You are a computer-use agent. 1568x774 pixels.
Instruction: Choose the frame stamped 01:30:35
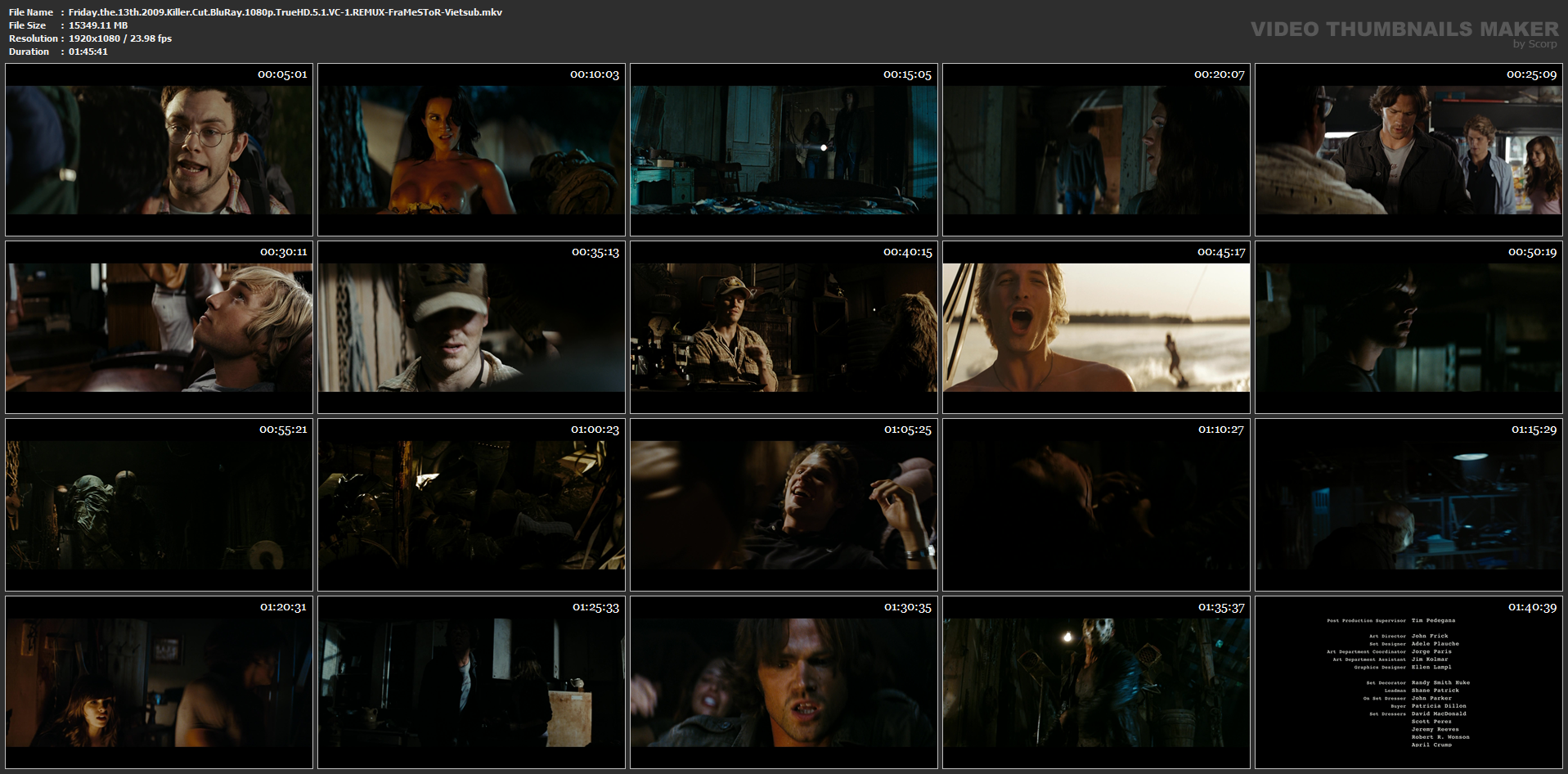pos(784,682)
